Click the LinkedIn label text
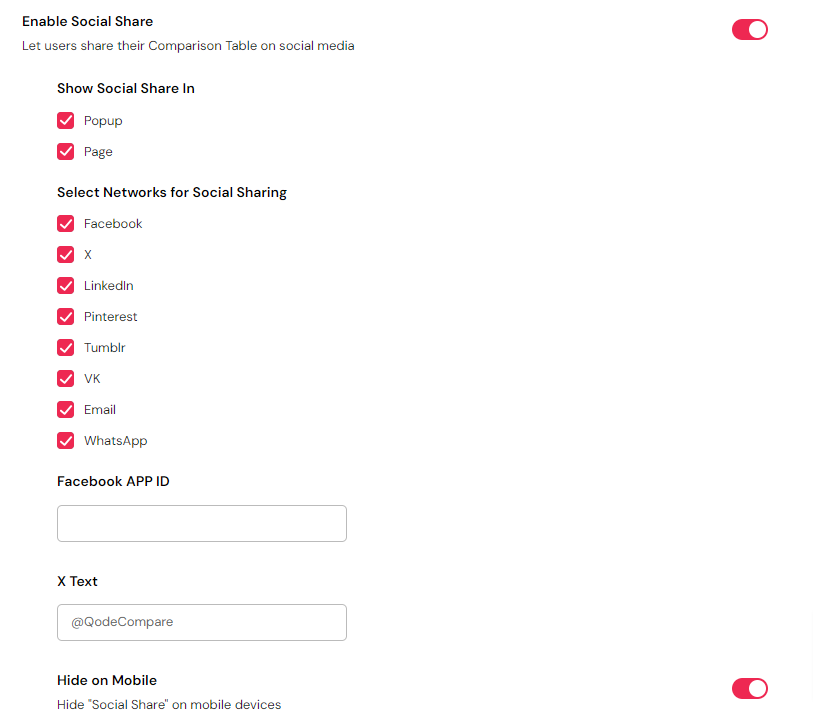Viewport: 813px width, 727px height. coord(108,286)
